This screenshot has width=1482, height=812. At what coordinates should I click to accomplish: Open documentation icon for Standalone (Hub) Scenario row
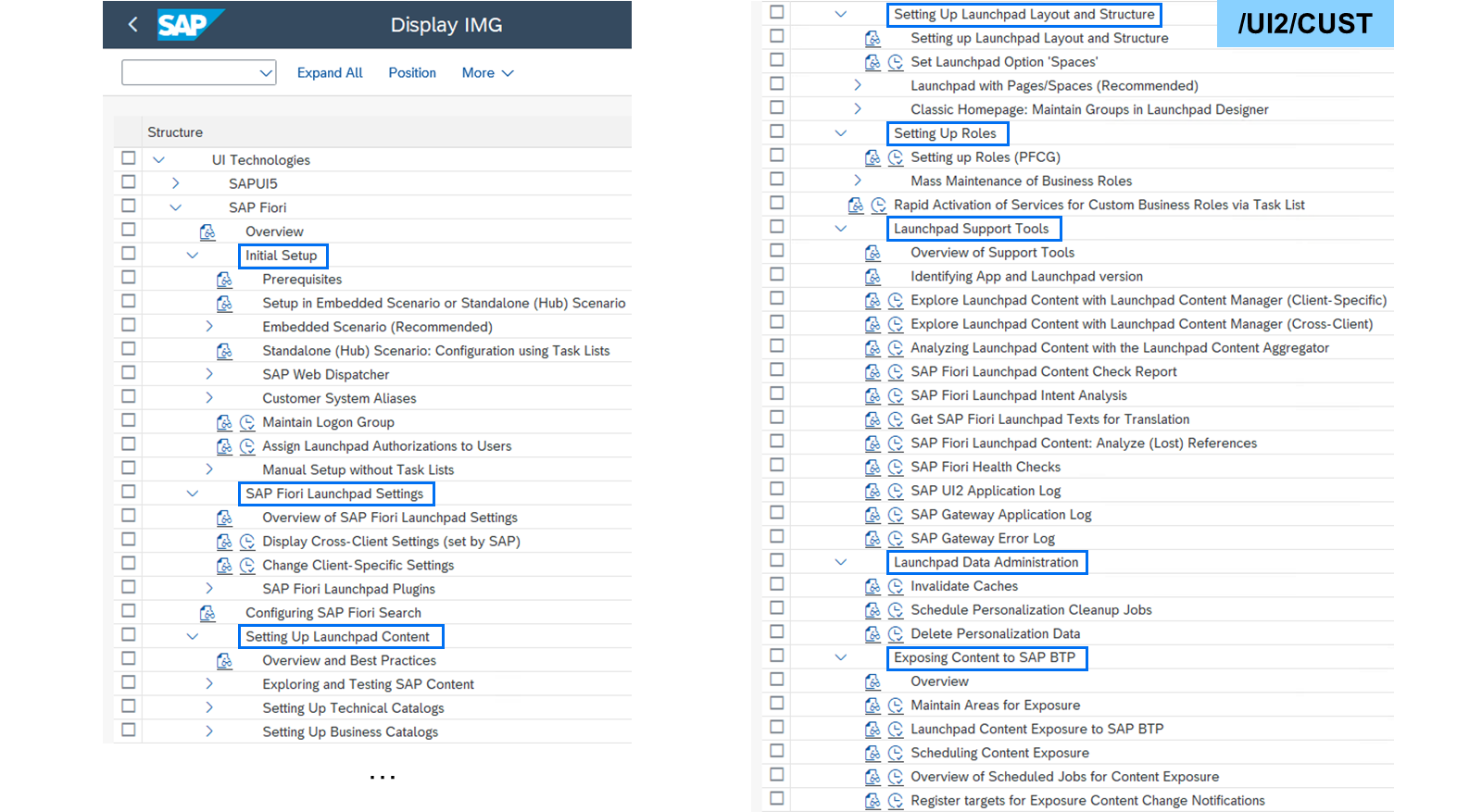coord(224,351)
